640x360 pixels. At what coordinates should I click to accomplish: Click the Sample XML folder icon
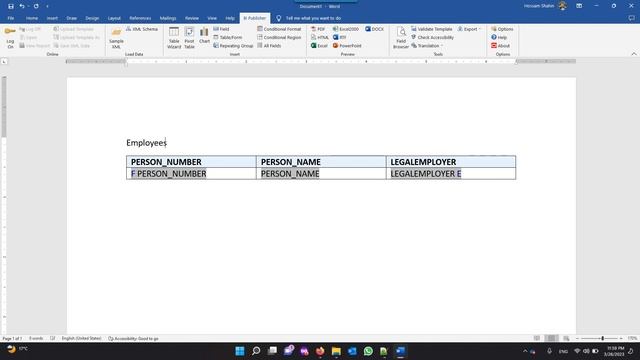coord(116,32)
